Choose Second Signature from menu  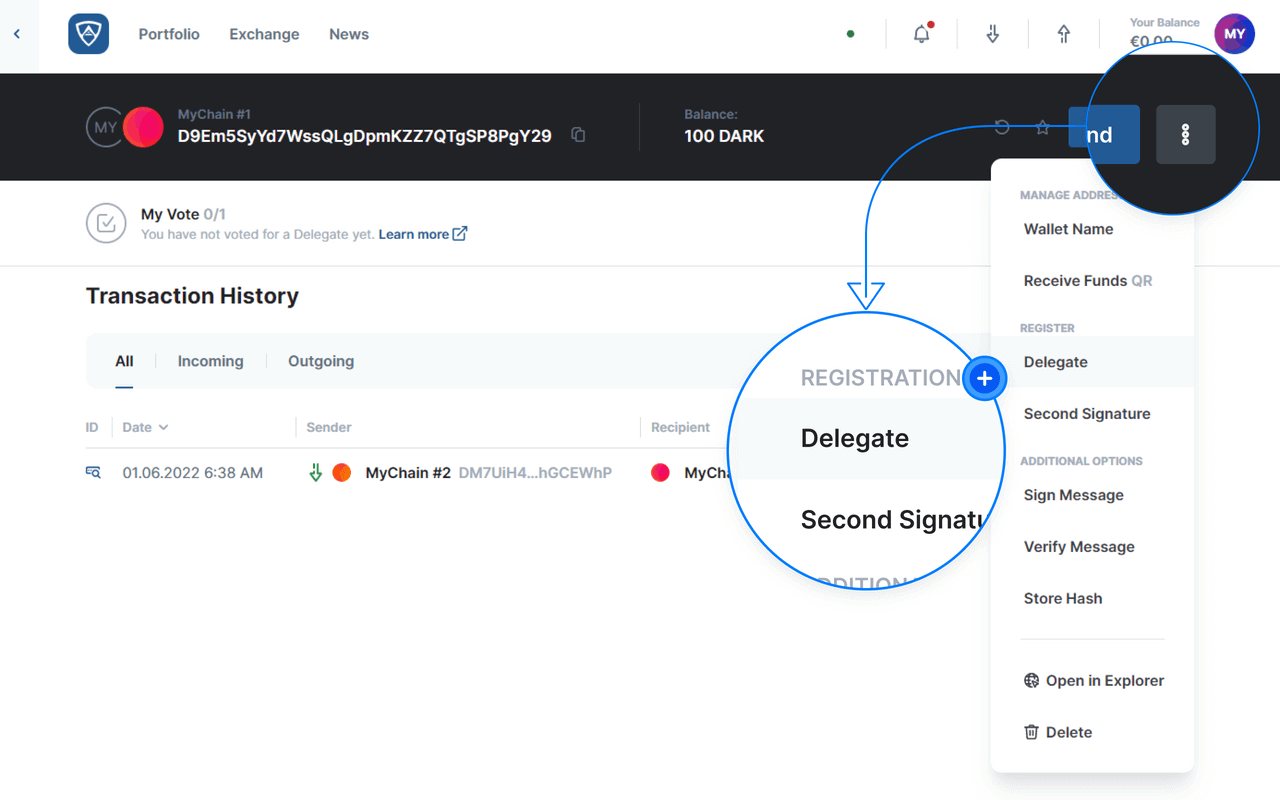tap(1086, 414)
